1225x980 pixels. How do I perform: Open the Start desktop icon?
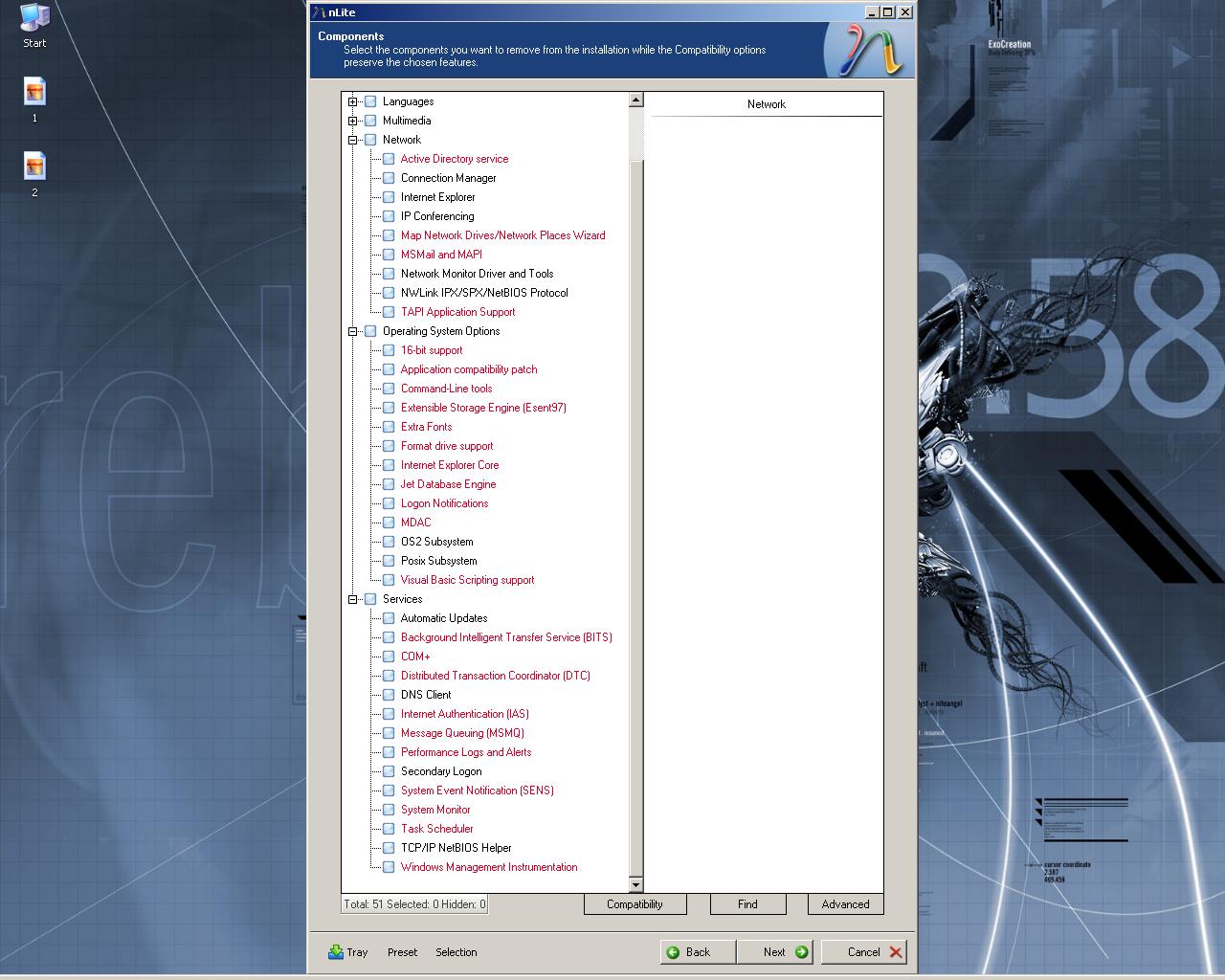click(34, 26)
